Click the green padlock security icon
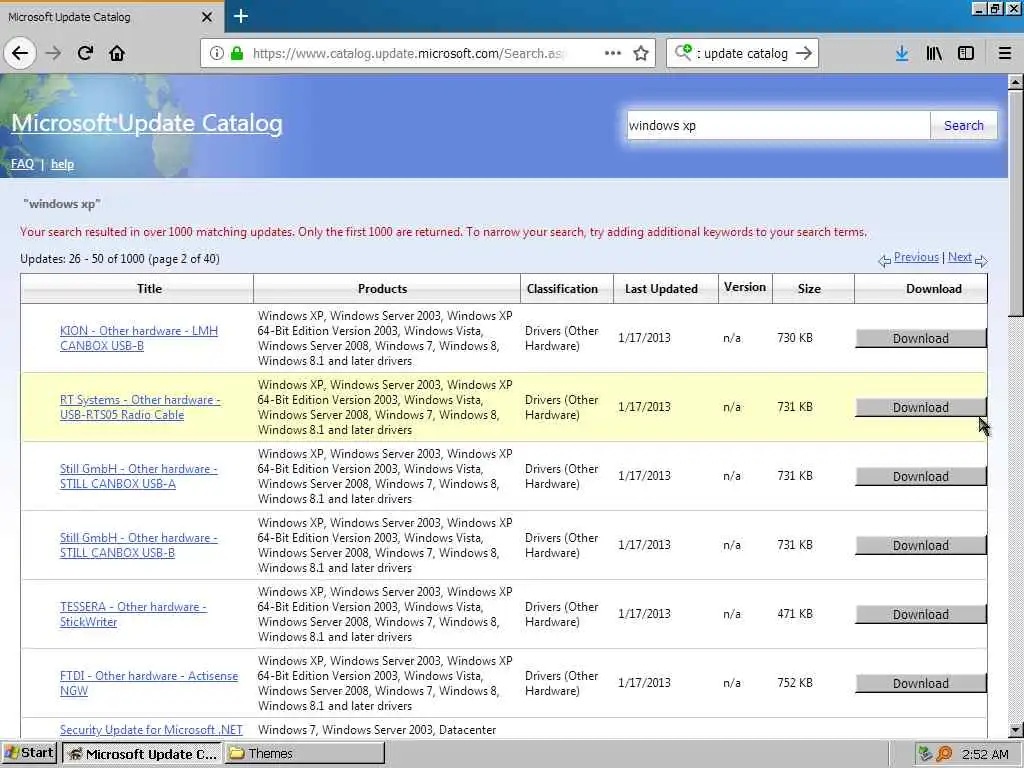The height and width of the screenshot is (768, 1024). tap(237, 54)
